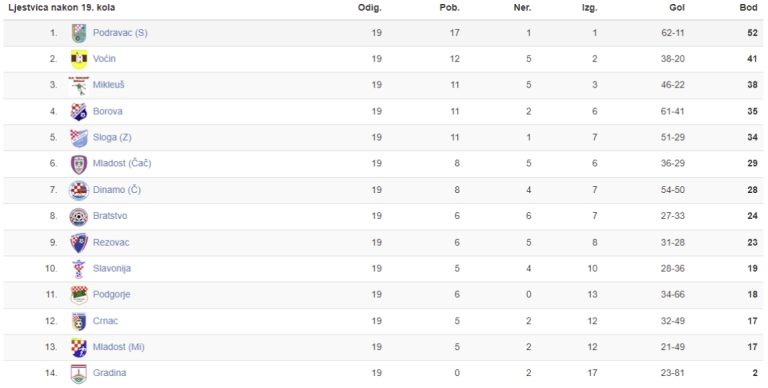Click the yellow Voćin club crest
Viewport: 768px width, 388px height.
click(79, 59)
